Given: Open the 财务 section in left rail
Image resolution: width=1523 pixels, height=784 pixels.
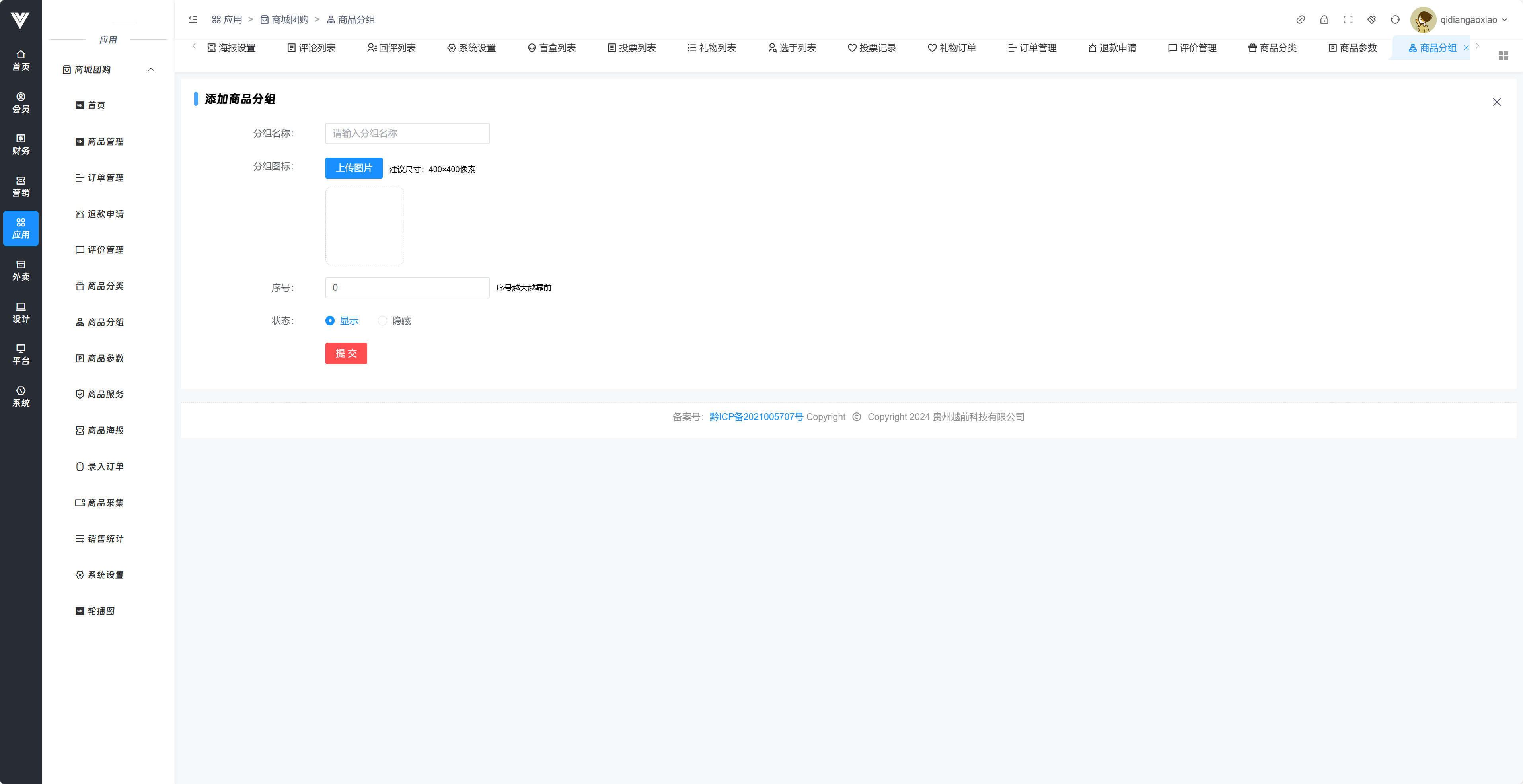Looking at the screenshot, I should 21,144.
